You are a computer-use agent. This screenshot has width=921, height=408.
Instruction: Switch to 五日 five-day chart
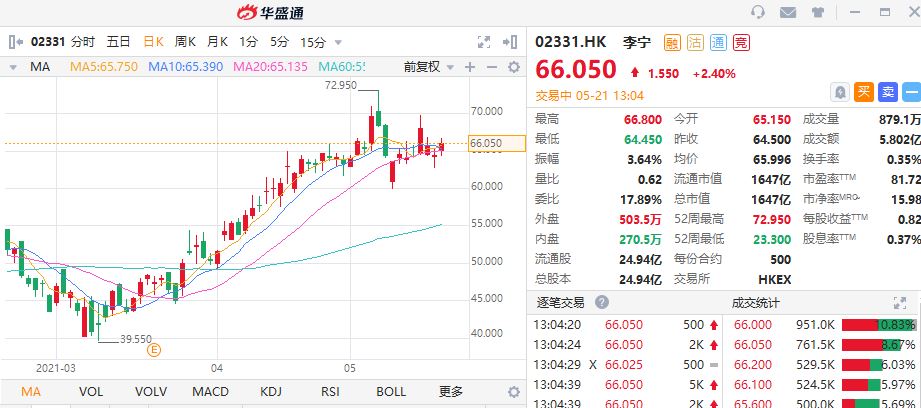point(118,42)
